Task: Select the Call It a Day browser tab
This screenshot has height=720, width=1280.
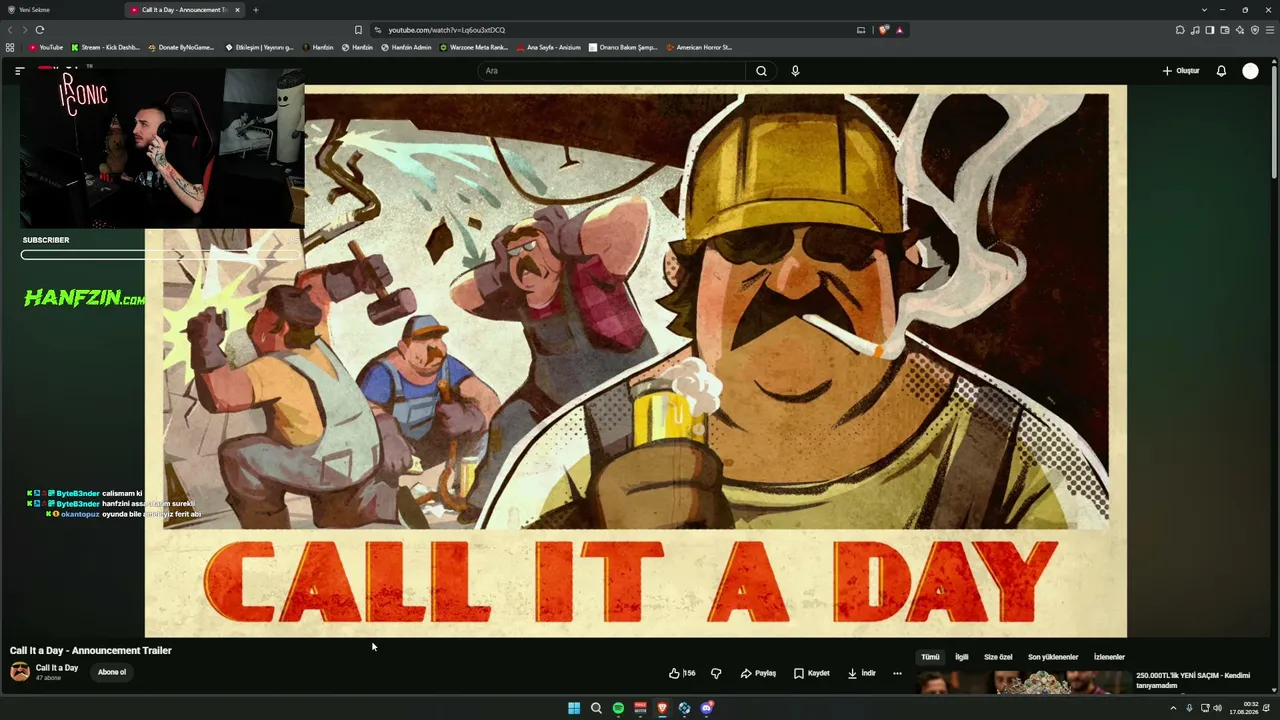Action: pos(185,10)
